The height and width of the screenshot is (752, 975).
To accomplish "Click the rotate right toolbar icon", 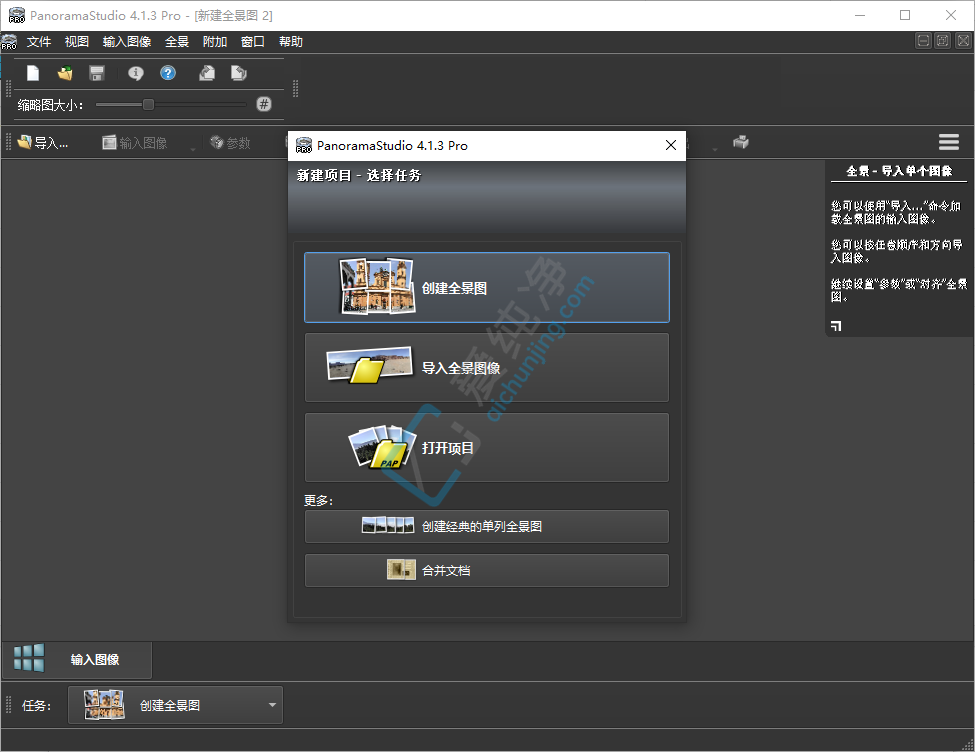I will point(238,73).
